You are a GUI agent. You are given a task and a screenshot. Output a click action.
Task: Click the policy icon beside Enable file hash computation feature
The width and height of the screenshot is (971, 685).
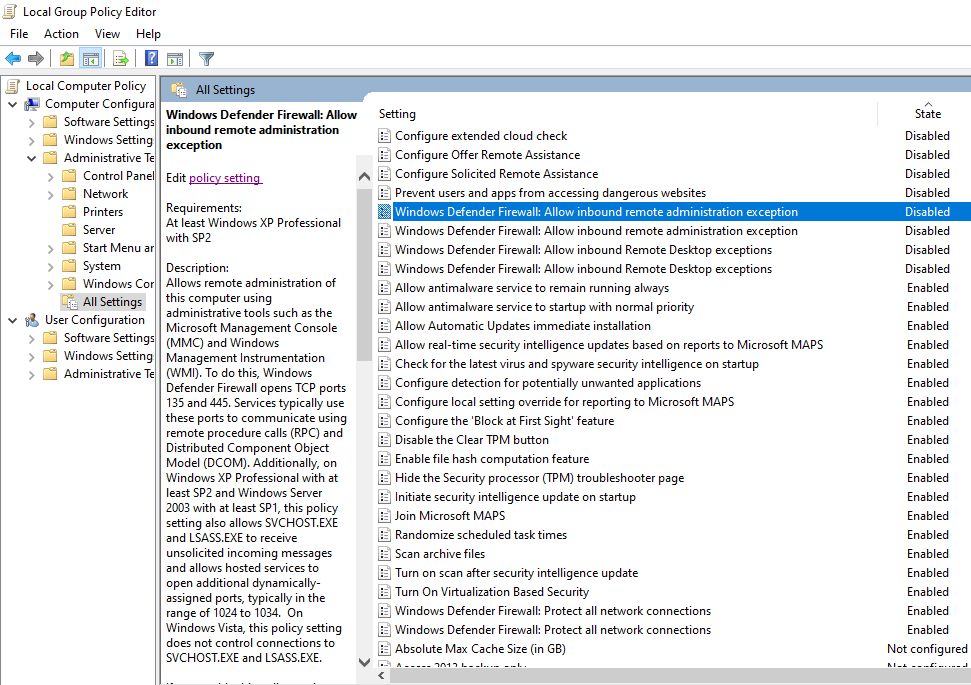tap(385, 459)
